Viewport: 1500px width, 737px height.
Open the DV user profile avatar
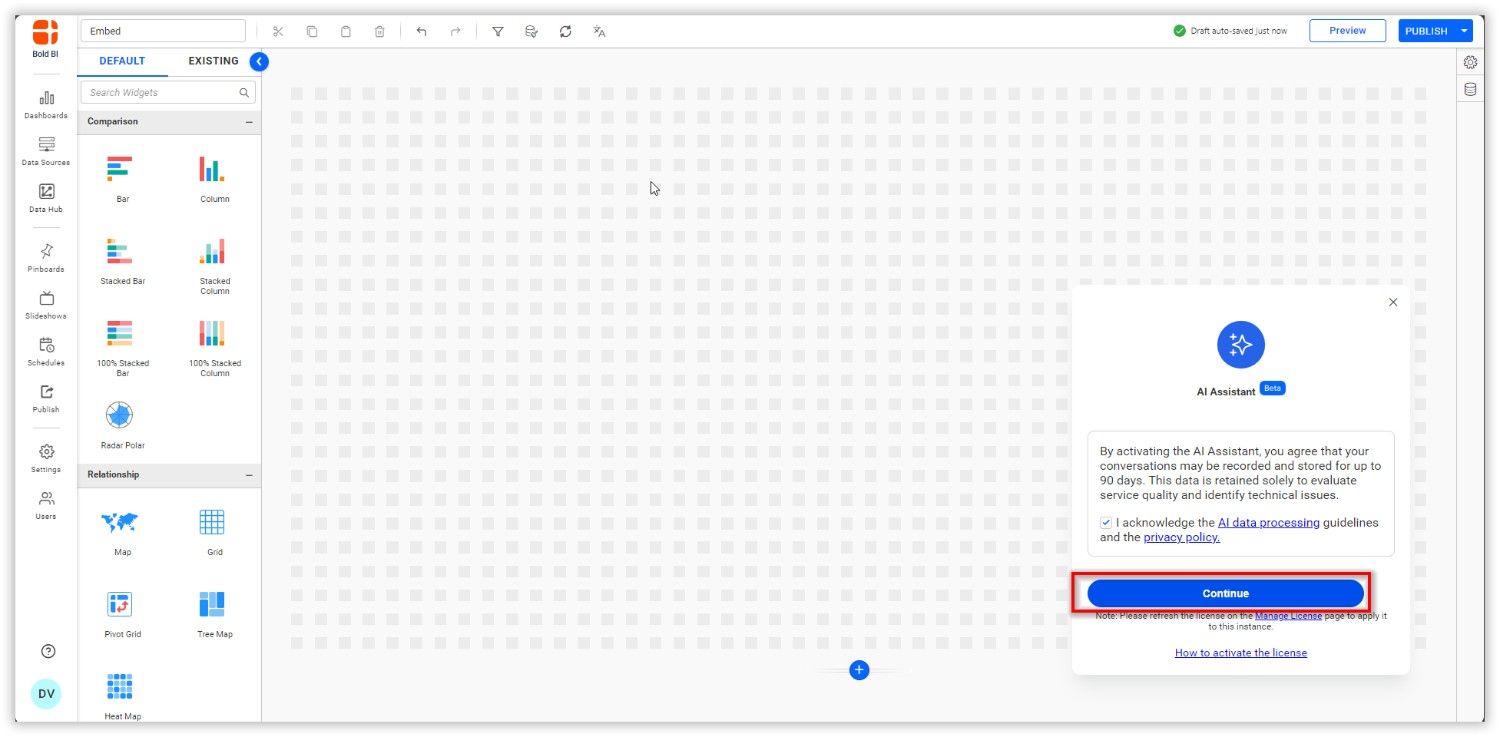pos(46,694)
